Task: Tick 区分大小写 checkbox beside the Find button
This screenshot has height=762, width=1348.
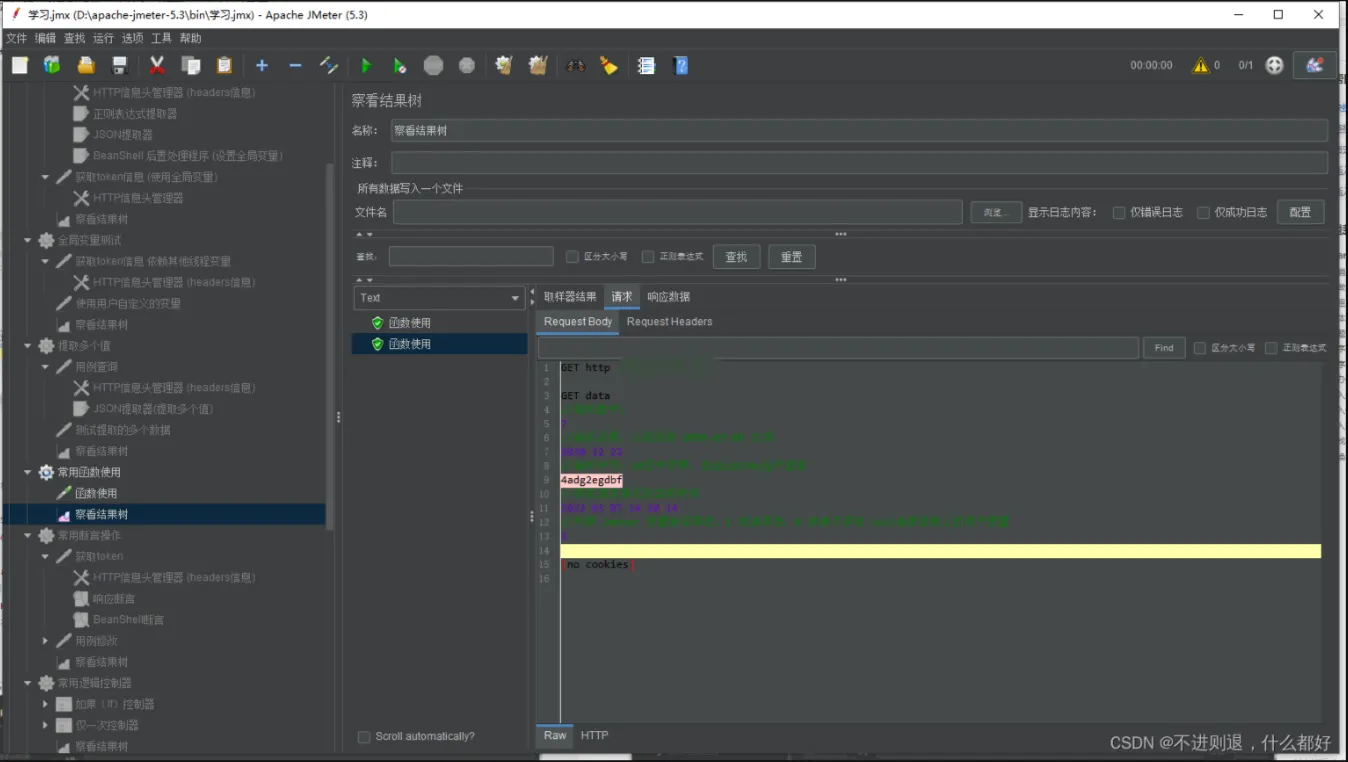Action: tap(1200, 348)
